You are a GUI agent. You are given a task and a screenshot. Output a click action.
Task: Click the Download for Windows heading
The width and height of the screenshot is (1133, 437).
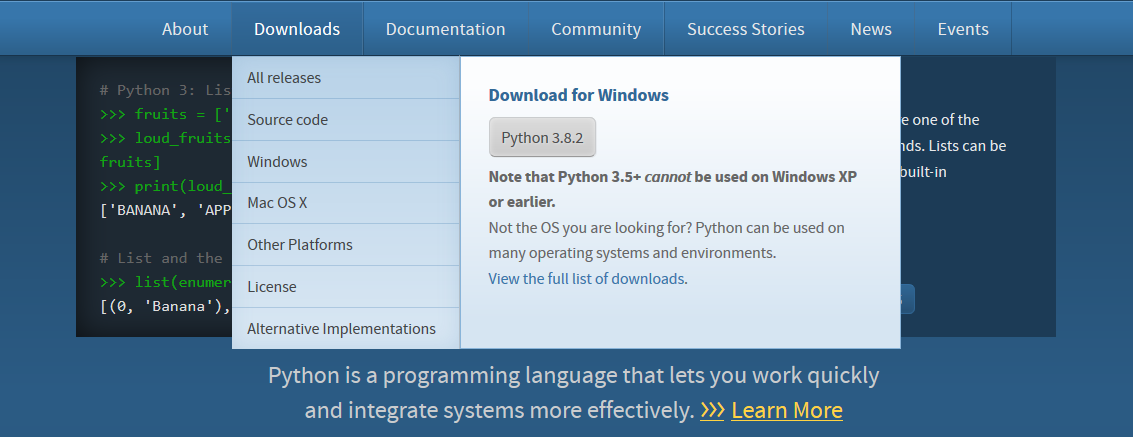point(579,95)
